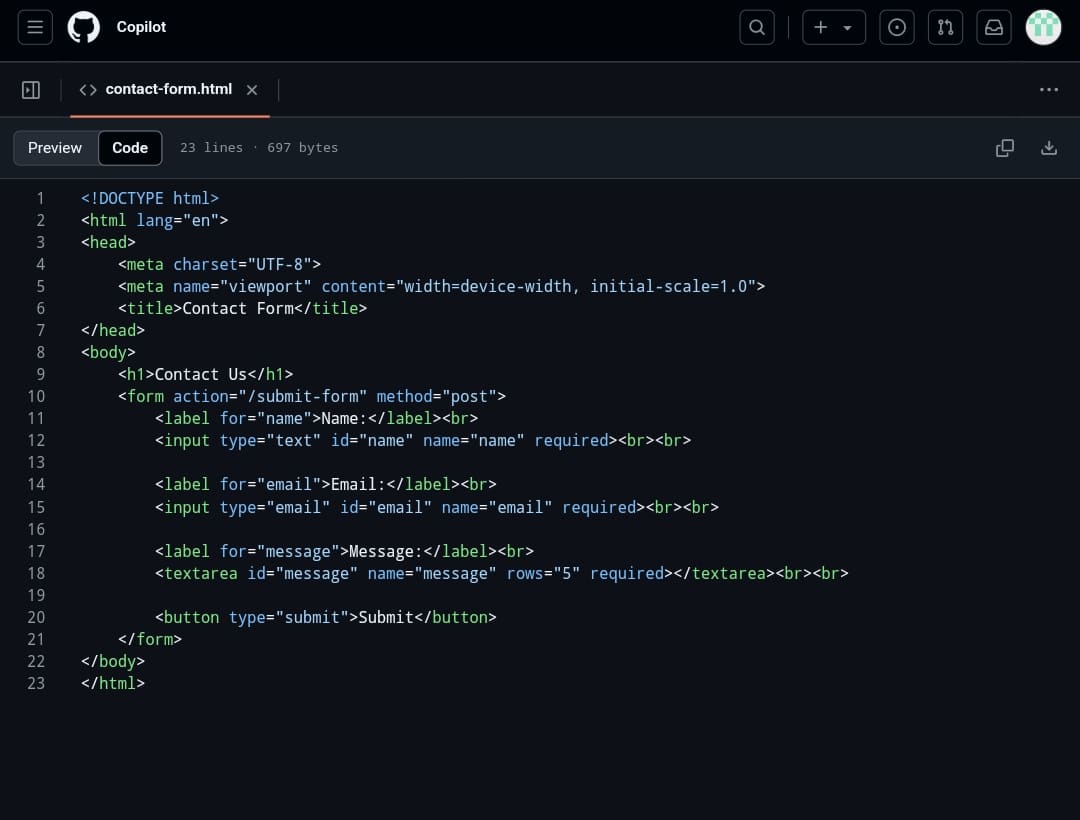This screenshot has height=820, width=1080.
Task: Click the form action="/submit-form" line
Action: [312, 397]
